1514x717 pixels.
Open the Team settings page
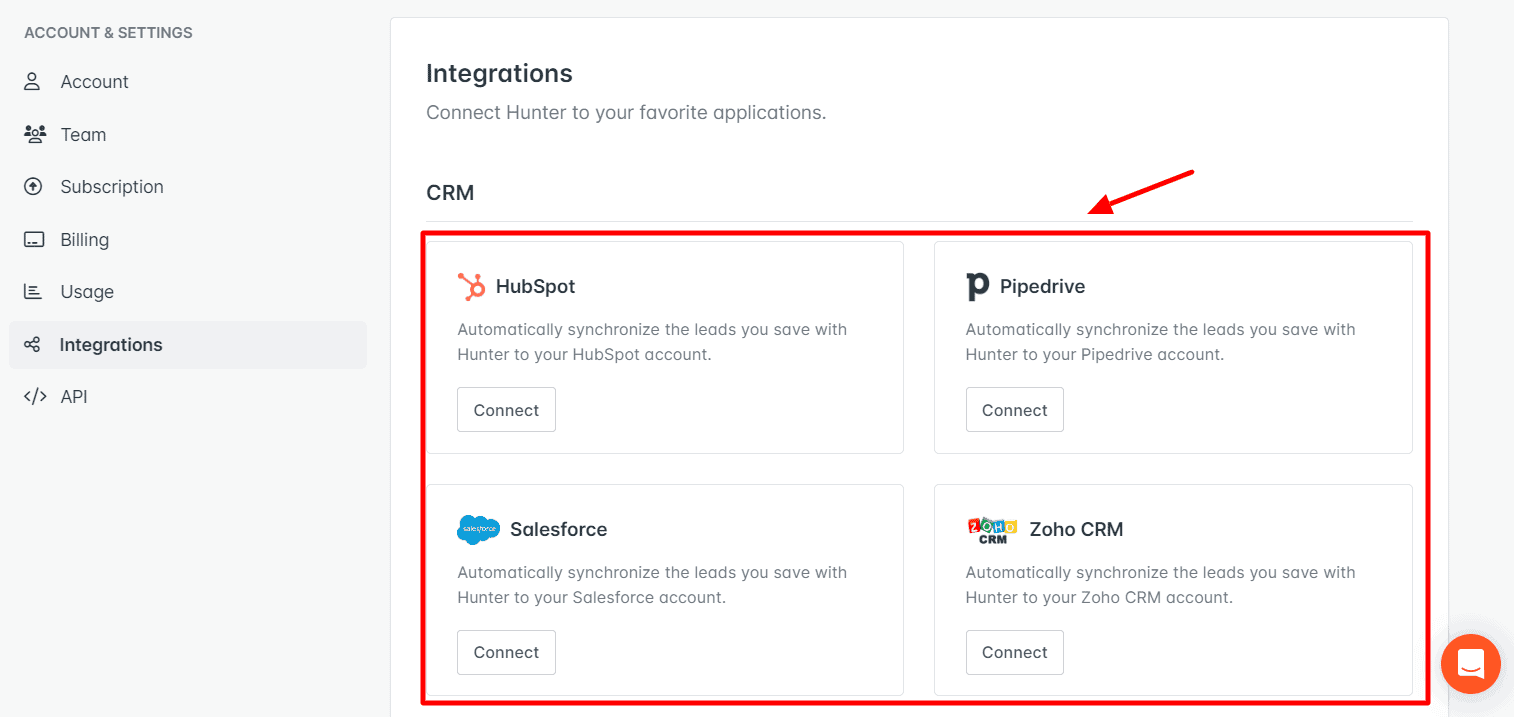pos(84,134)
